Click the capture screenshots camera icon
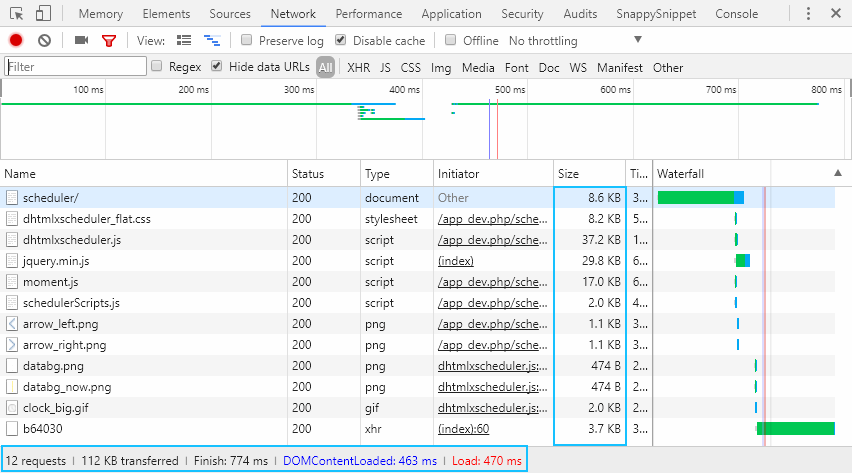This screenshot has height=473, width=852. (x=82, y=40)
